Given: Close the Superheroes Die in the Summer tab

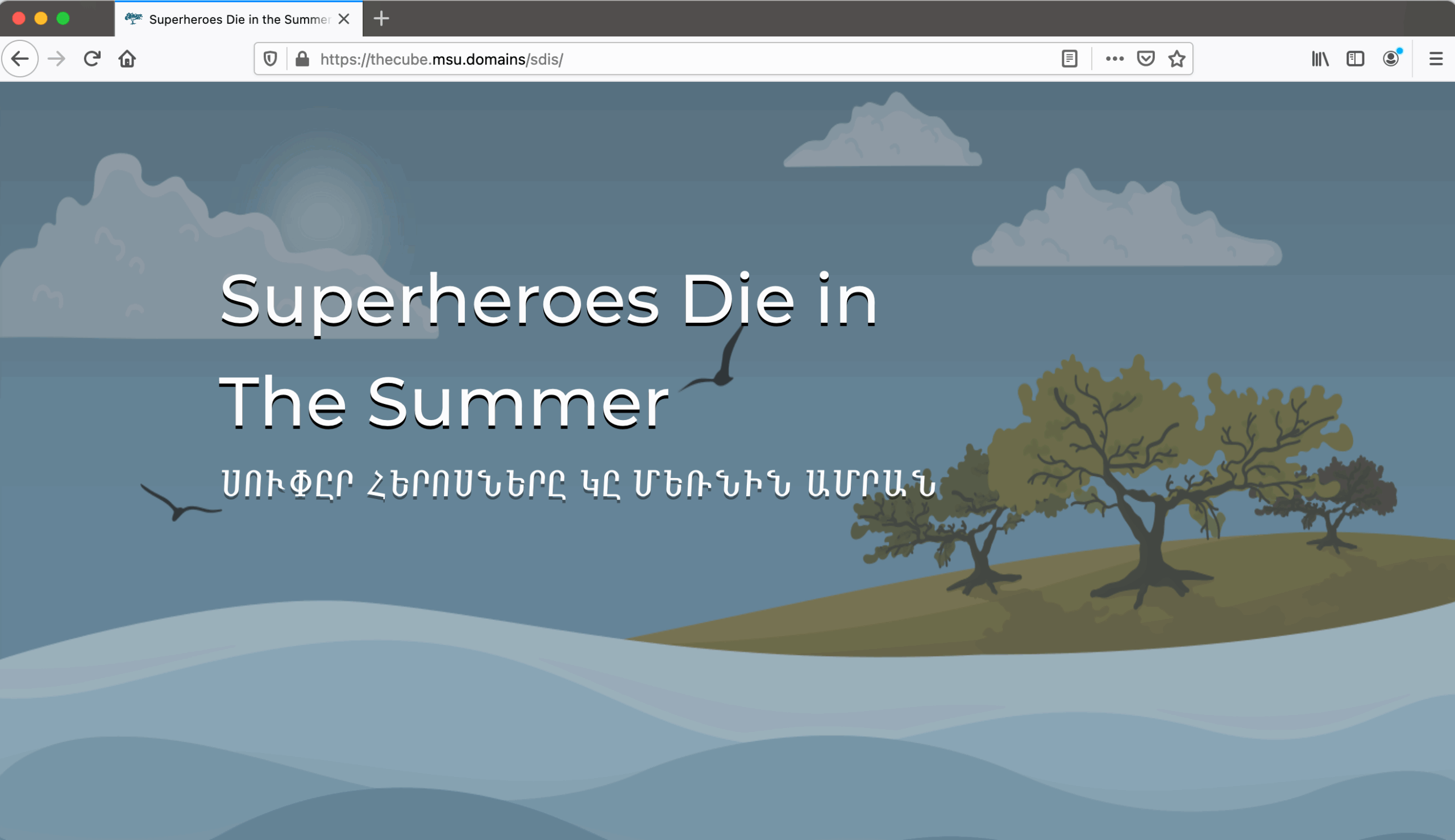Looking at the screenshot, I should click(344, 19).
